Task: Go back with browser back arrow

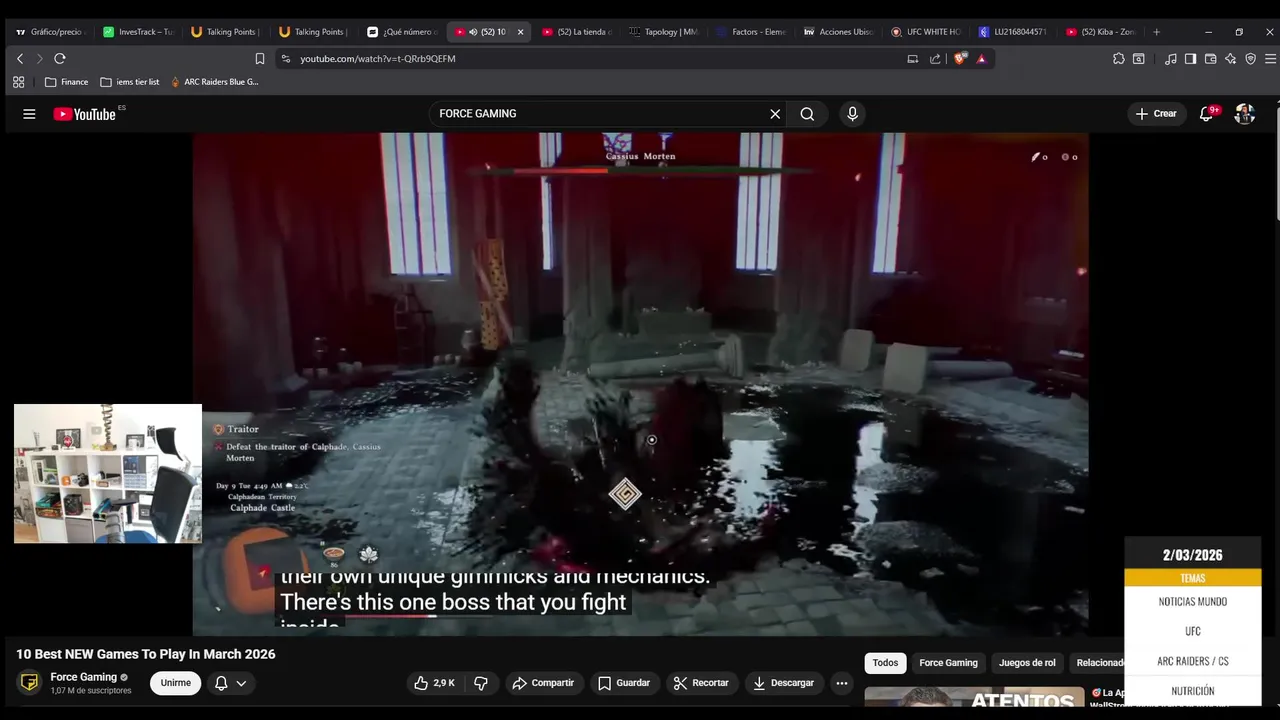Action: pyautogui.click(x=19, y=59)
